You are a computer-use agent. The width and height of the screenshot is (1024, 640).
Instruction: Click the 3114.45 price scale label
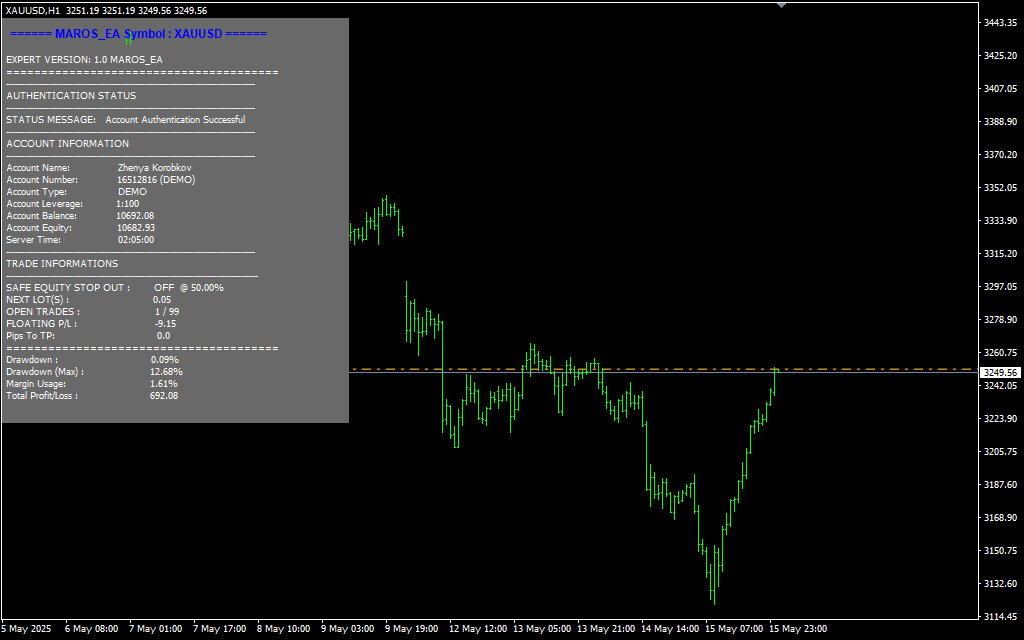click(999, 616)
